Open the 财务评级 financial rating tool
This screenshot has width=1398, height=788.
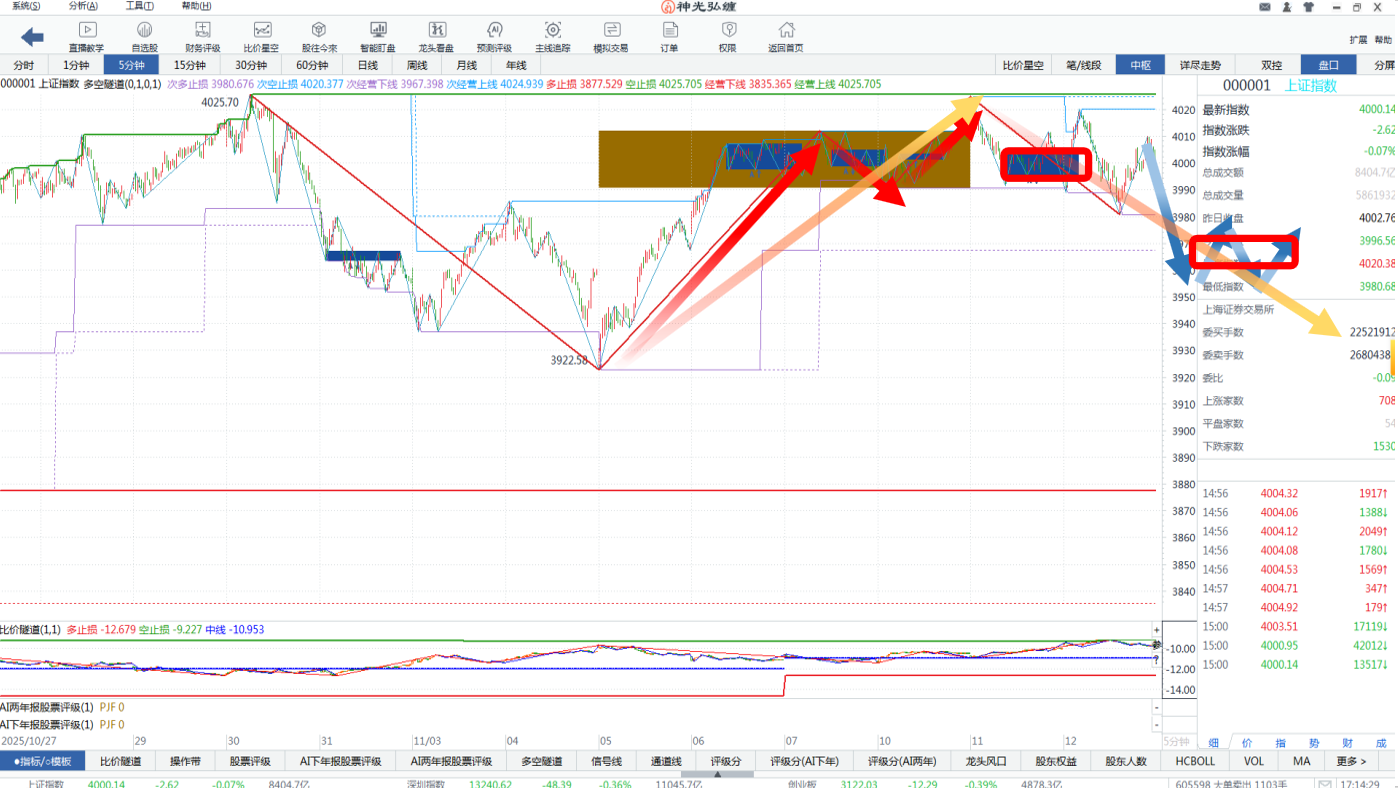(x=203, y=37)
